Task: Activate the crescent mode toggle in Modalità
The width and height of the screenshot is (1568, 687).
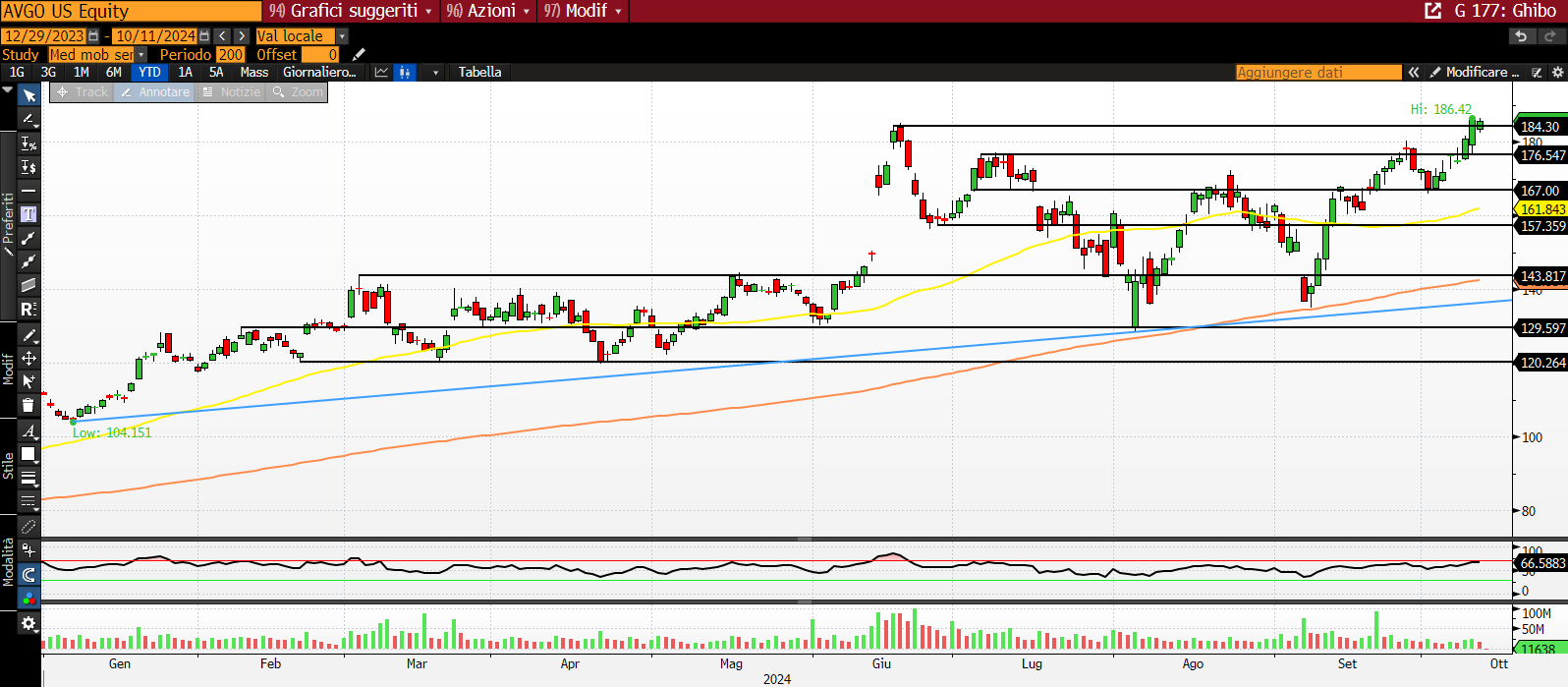Action: 28,575
